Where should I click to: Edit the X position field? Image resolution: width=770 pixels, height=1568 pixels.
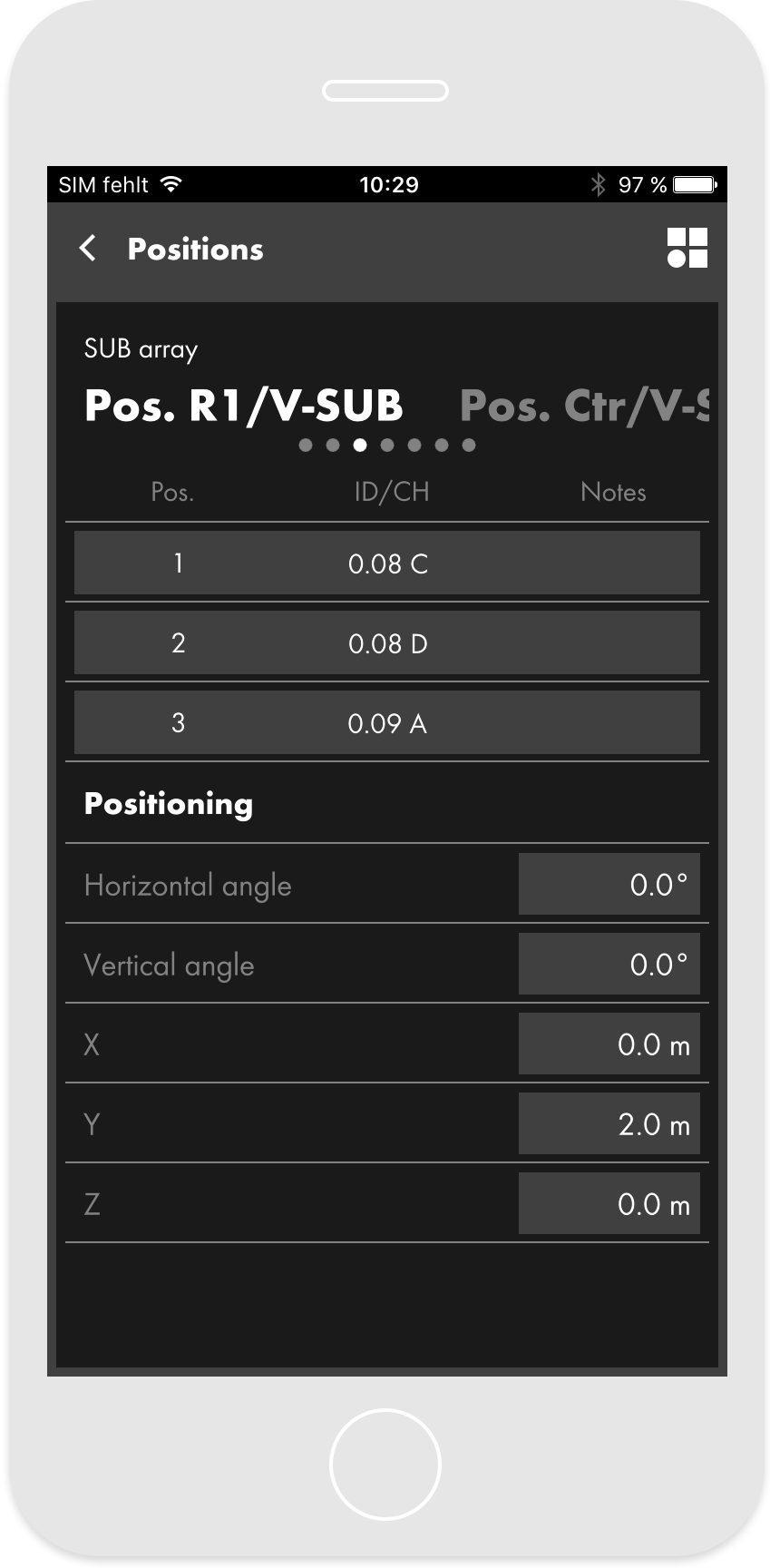click(609, 1044)
